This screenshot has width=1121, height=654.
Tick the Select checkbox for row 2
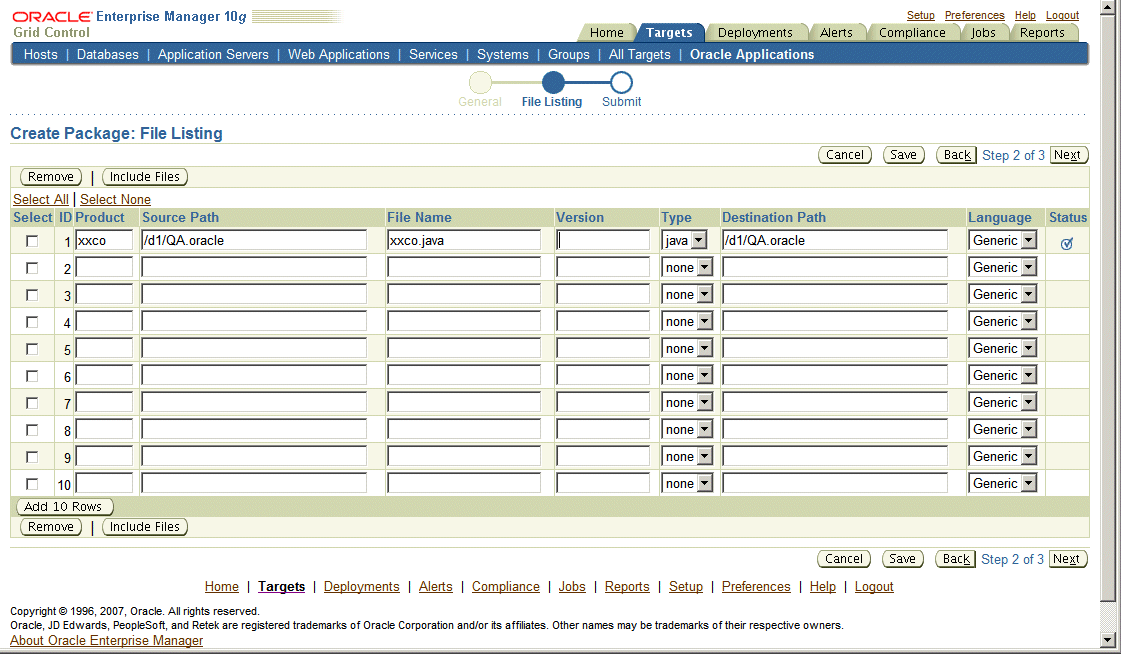[32, 268]
